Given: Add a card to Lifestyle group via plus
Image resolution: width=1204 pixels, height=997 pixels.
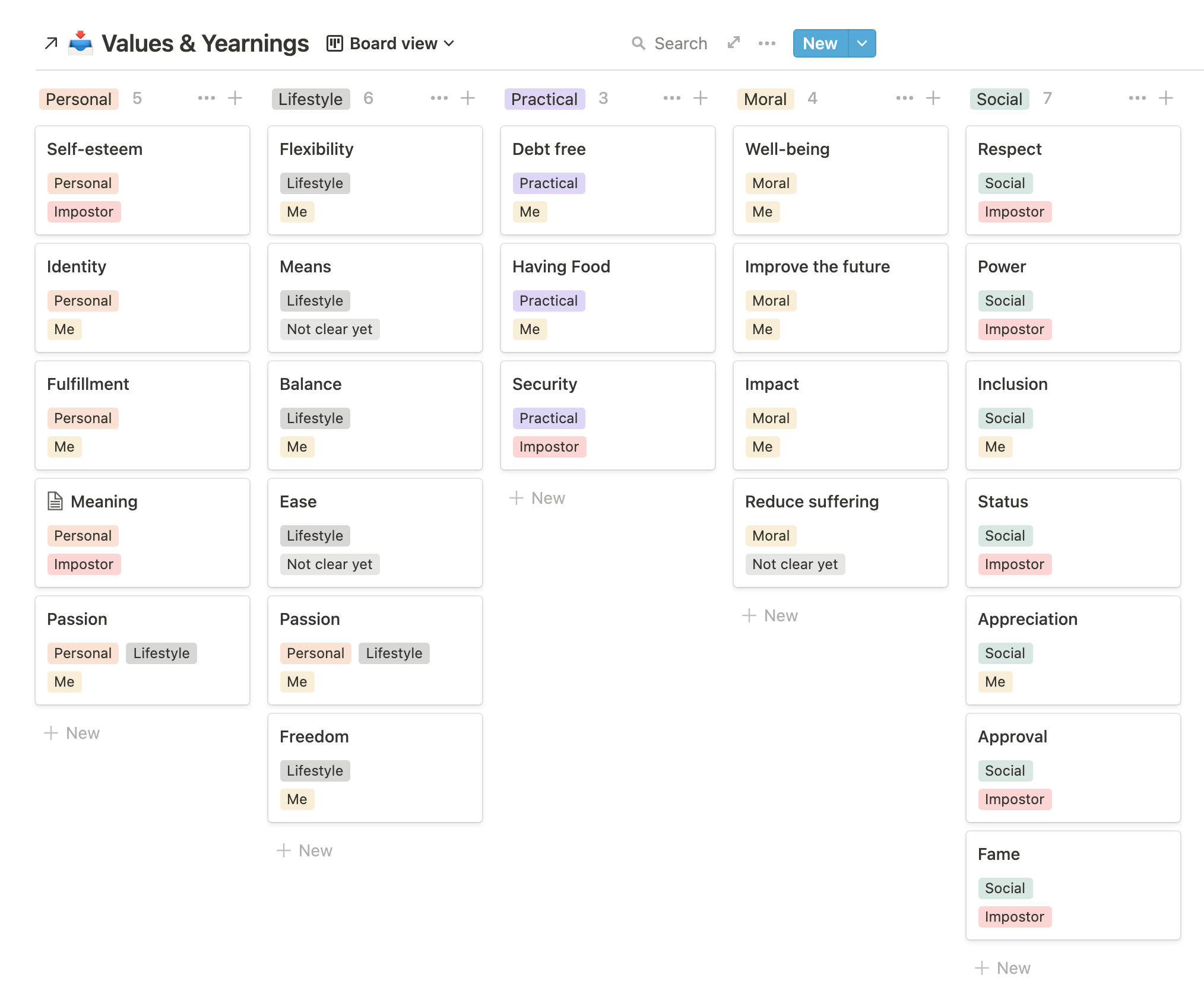Looking at the screenshot, I should (x=468, y=98).
